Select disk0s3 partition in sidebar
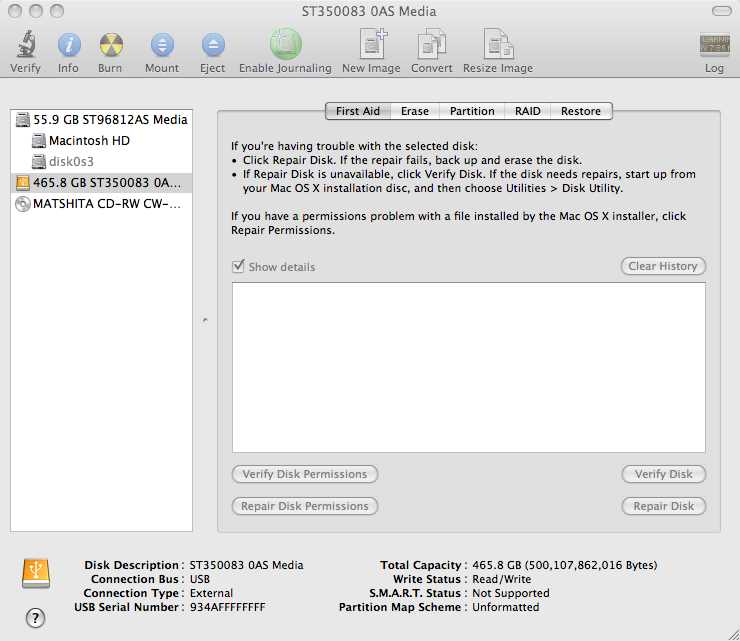 click(101, 161)
